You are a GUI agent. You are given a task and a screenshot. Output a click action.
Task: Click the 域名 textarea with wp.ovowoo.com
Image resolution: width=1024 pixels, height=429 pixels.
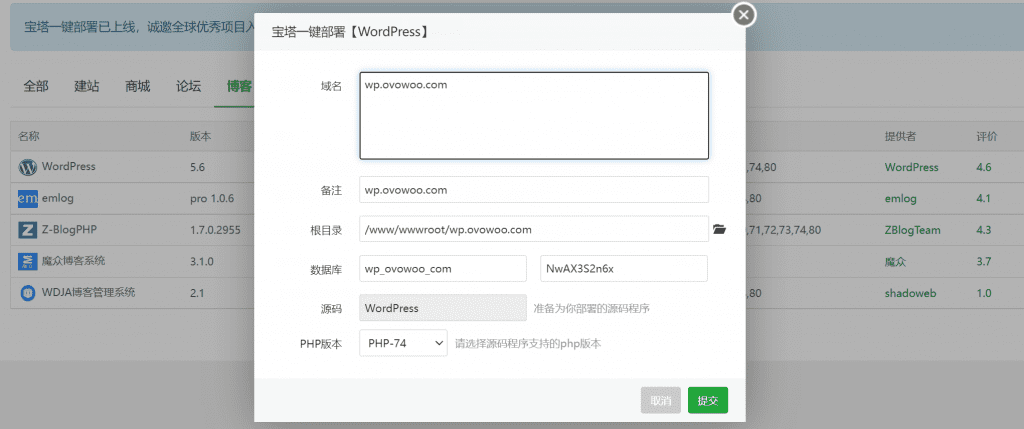[x=534, y=115]
